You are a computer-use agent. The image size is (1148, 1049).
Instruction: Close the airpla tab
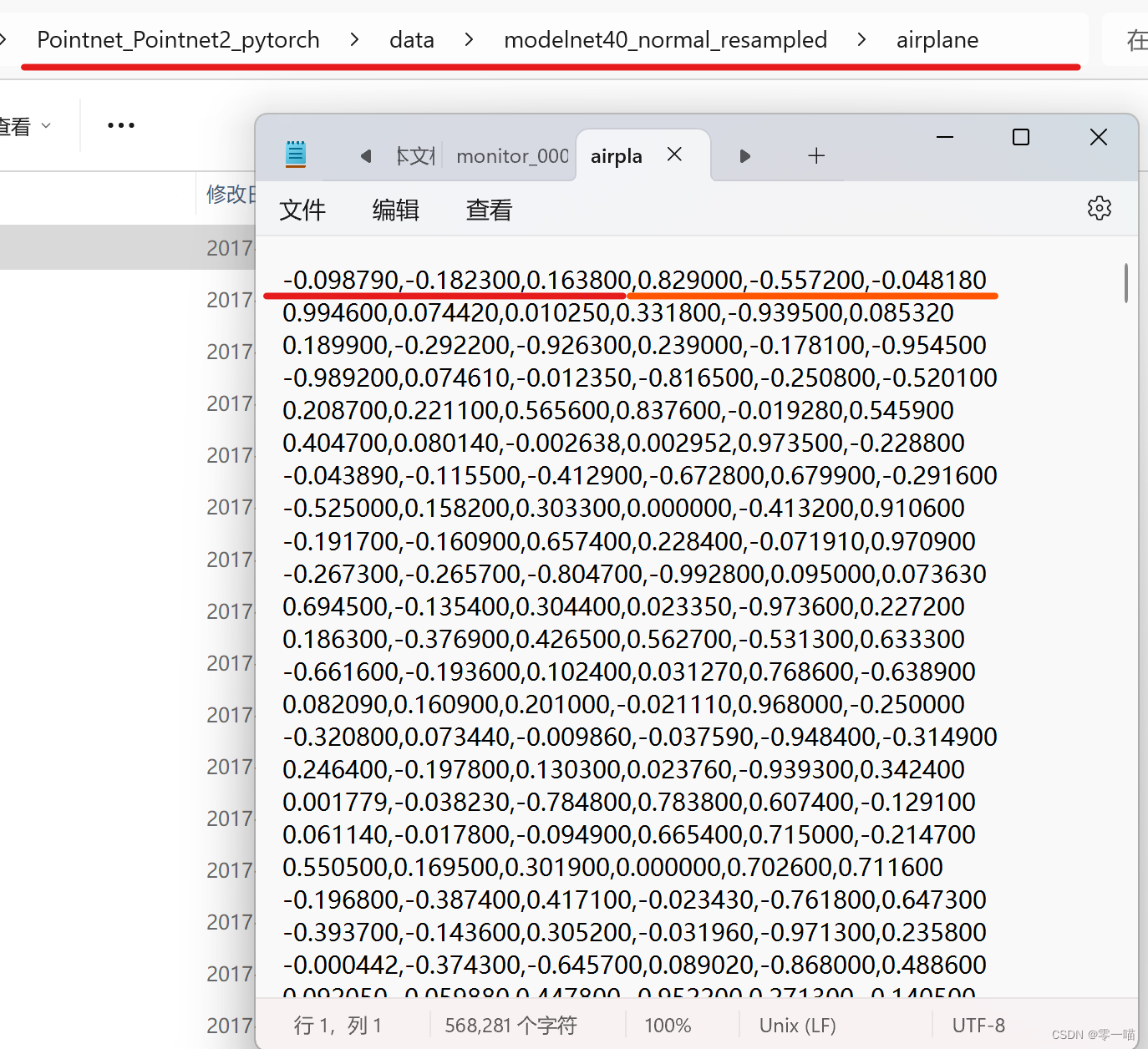[x=675, y=155]
